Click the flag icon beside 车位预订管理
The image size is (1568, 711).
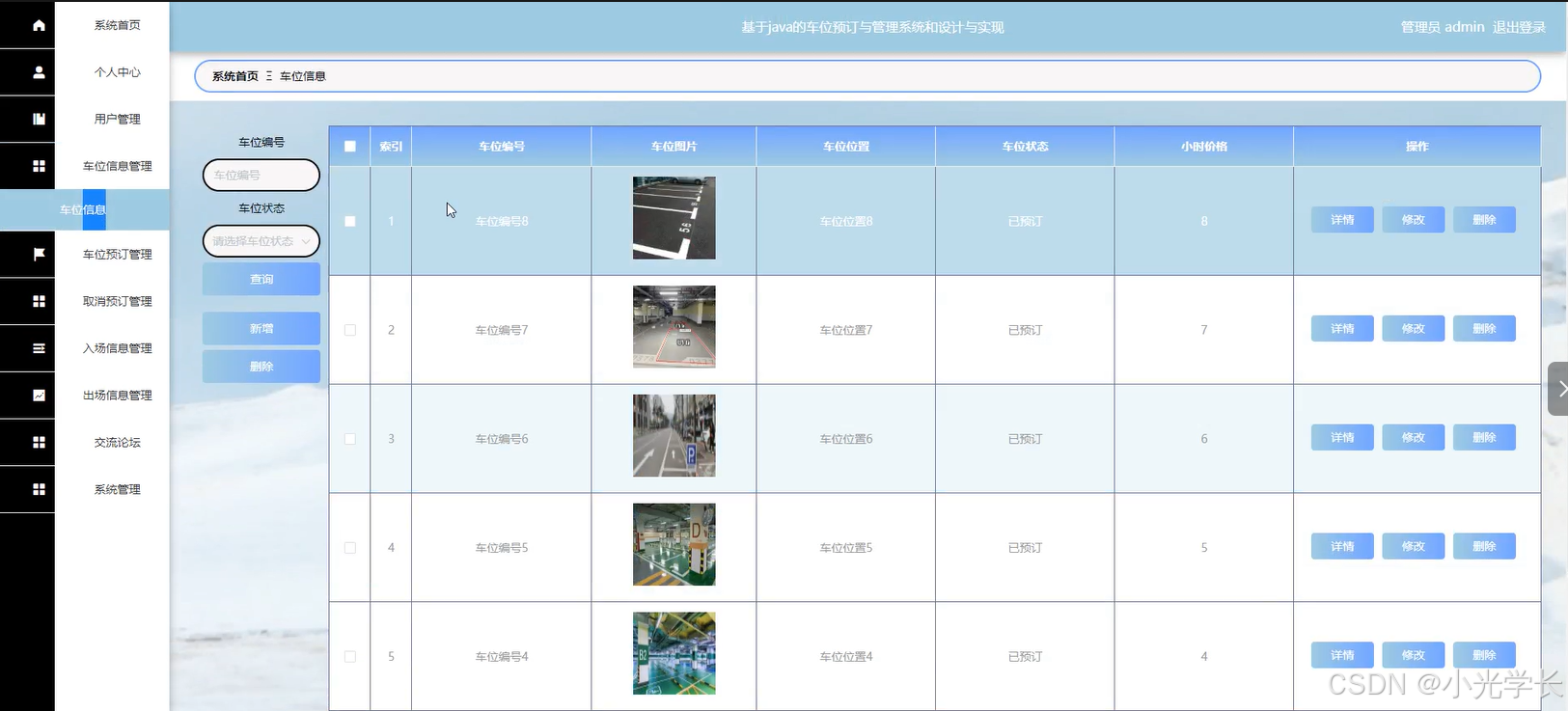point(39,254)
